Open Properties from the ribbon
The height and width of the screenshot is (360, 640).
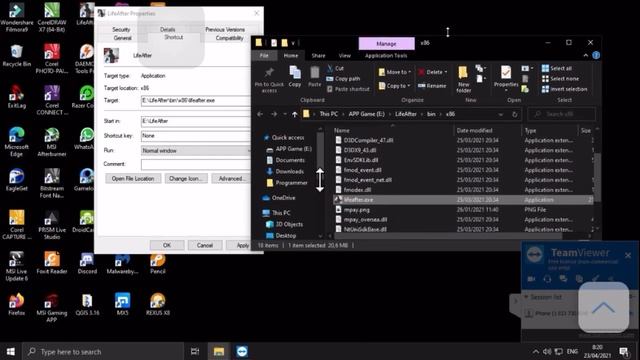pos(506,77)
